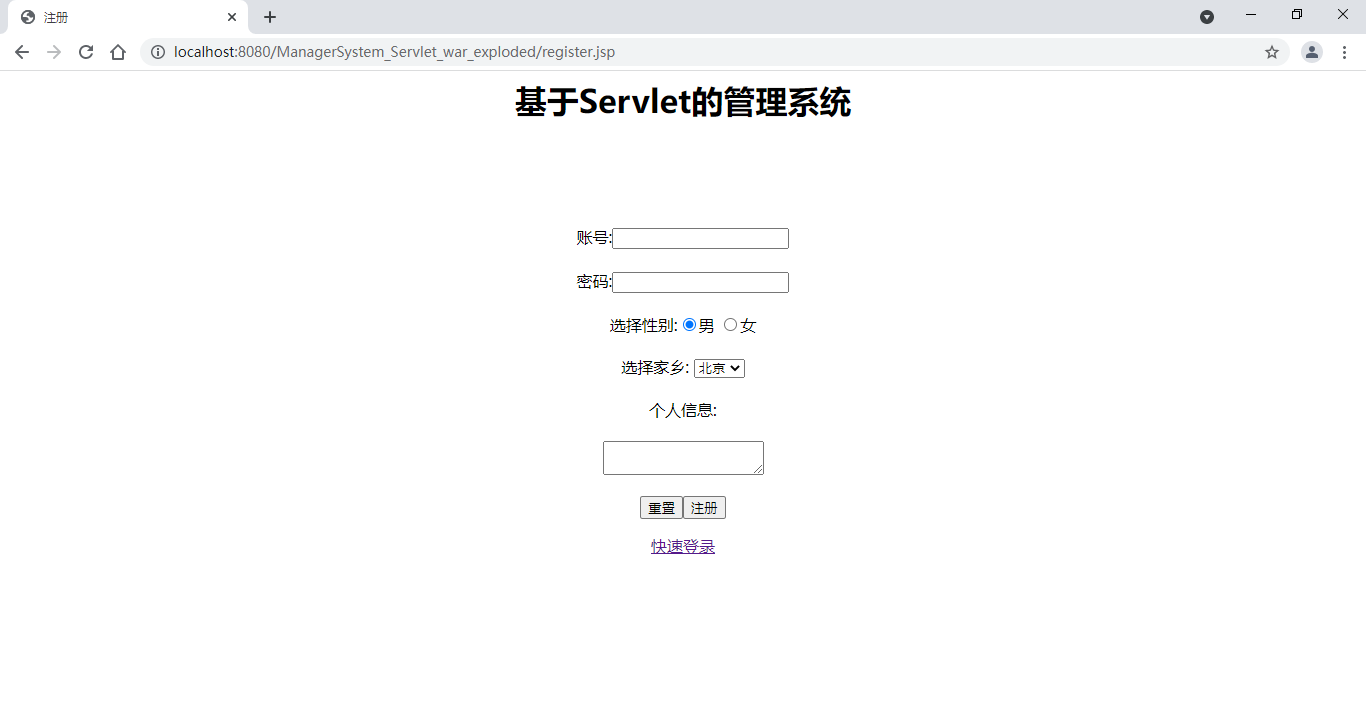Reload the register.jsp page

point(86,52)
